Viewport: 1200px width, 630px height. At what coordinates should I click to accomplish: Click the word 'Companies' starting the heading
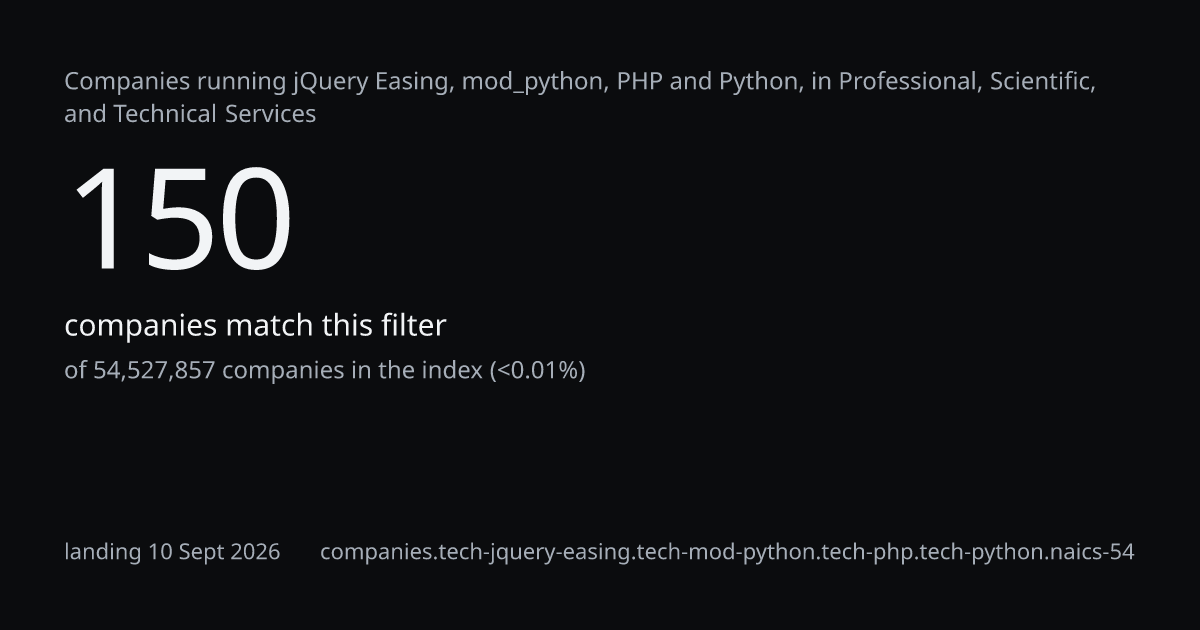click(x=122, y=83)
